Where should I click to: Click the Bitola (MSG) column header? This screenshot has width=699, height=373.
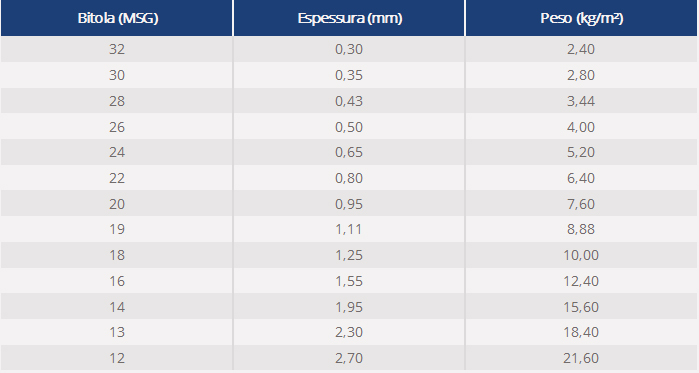(x=118, y=18)
